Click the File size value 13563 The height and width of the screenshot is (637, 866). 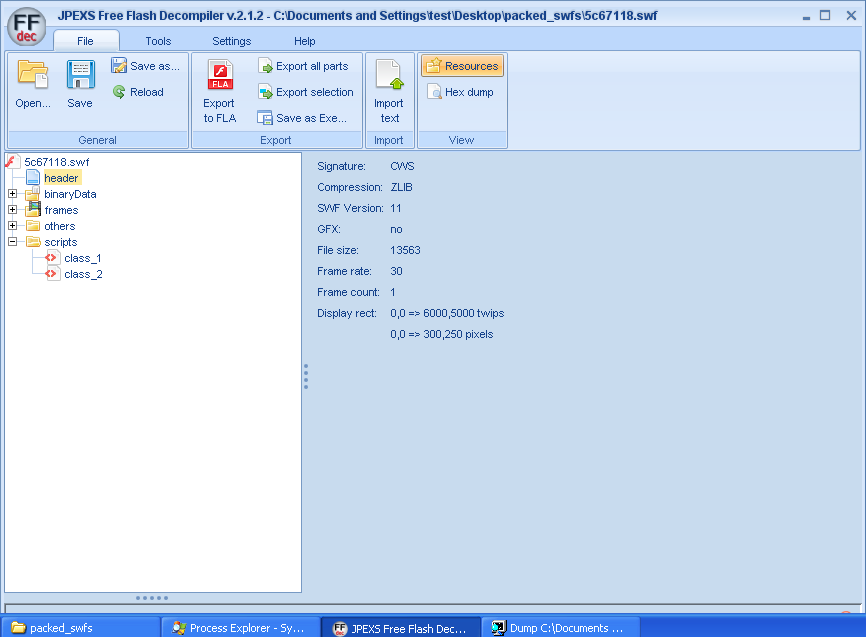405,250
